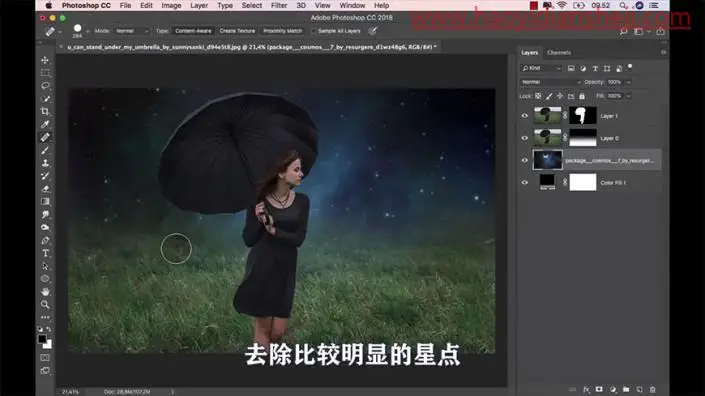Toggle Quick Mask mode
The image size is (705, 396).
(45, 358)
